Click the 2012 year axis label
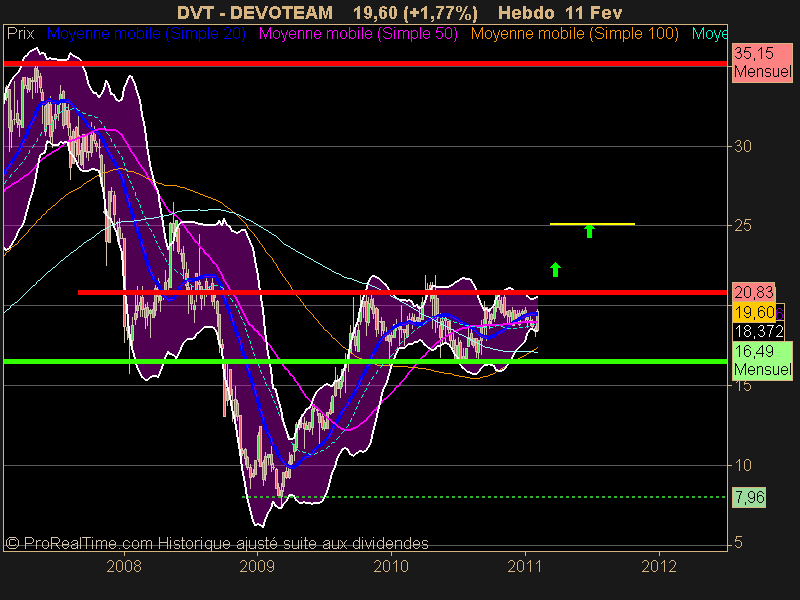 pos(659,566)
